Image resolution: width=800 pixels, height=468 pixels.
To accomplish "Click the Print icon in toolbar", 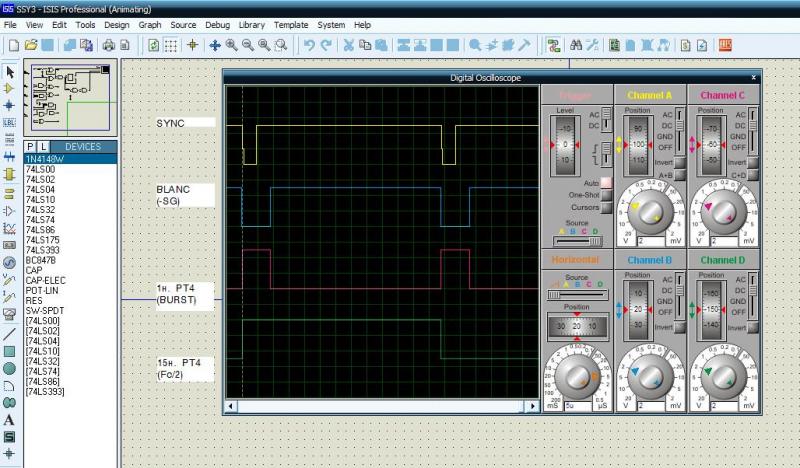I will coord(108,45).
